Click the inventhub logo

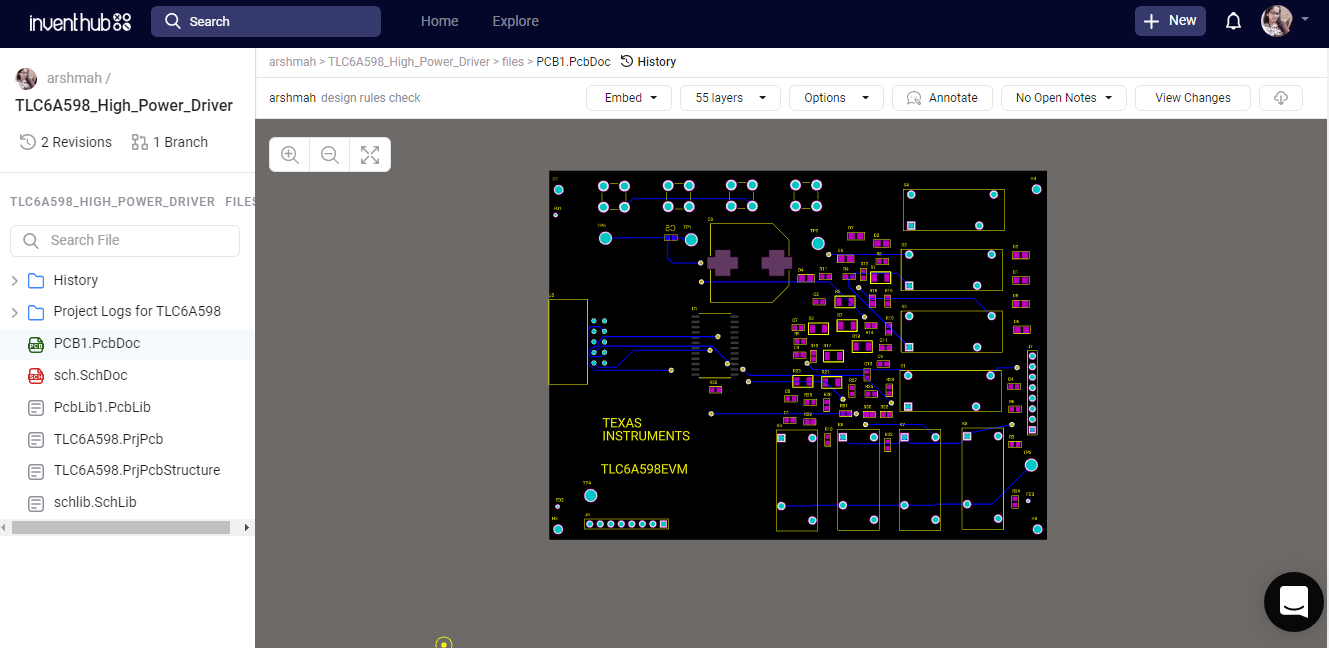coord(80,21)
